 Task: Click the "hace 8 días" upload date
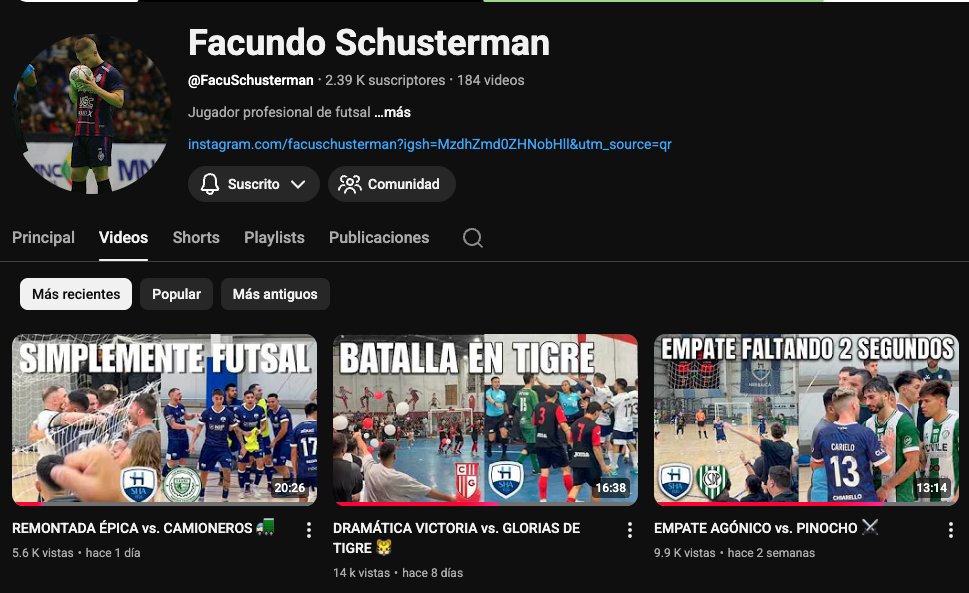(433, 573)
